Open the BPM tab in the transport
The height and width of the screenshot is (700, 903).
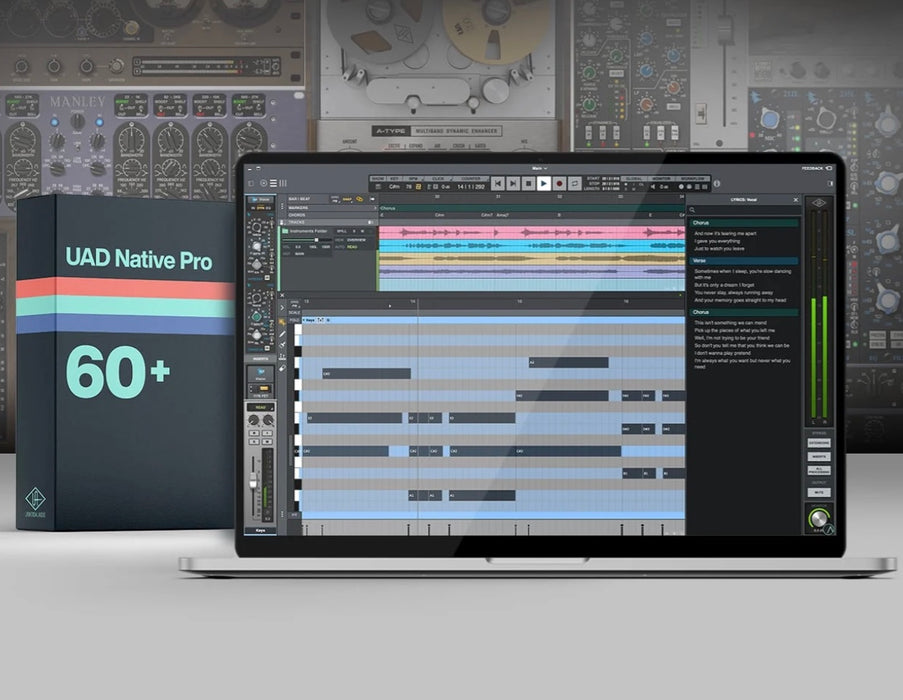[x=413, y=178]
